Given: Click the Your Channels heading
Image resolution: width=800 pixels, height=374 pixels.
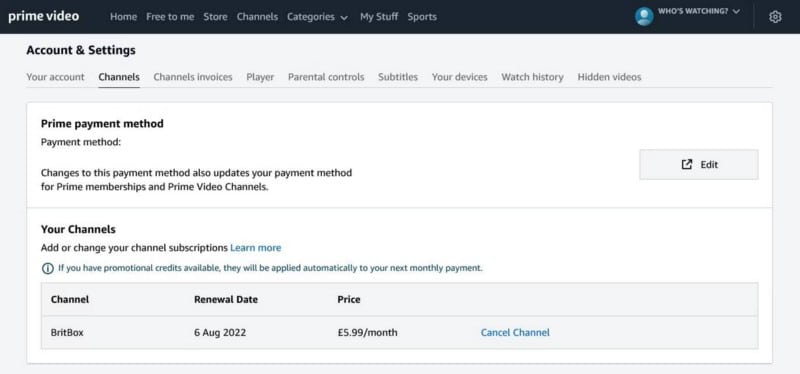Looking at the screenshot, I should [78, 230].
